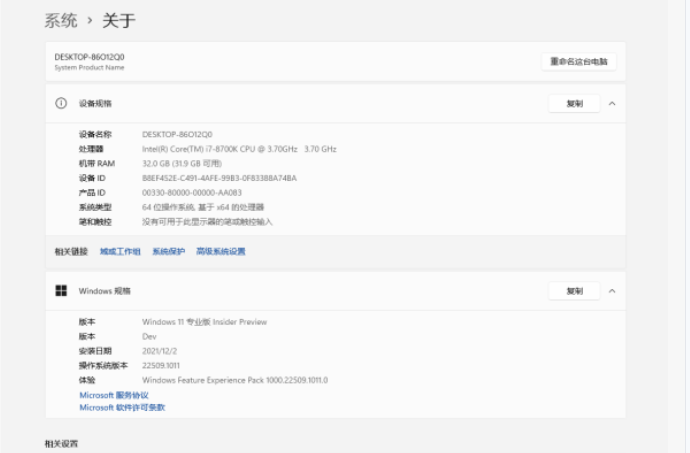The image size is (690, 453).
Task: Click the 相关设置 heading
Action: pos(61,444)
